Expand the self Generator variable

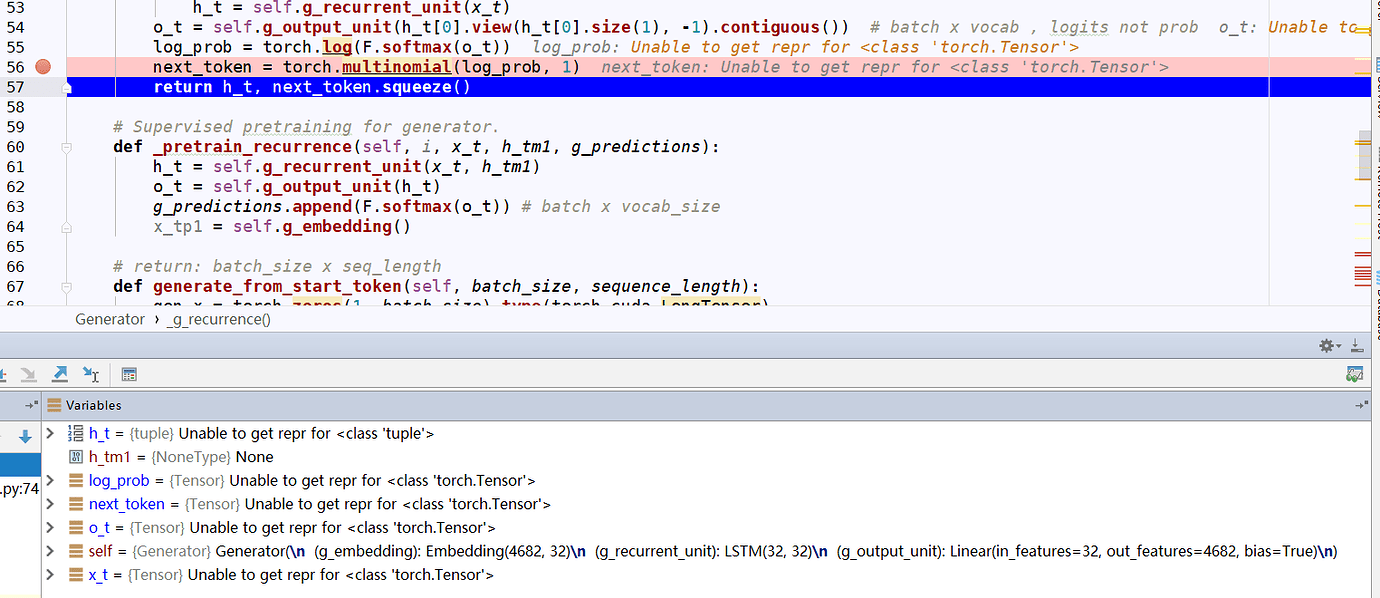click(x=51, y=551)
